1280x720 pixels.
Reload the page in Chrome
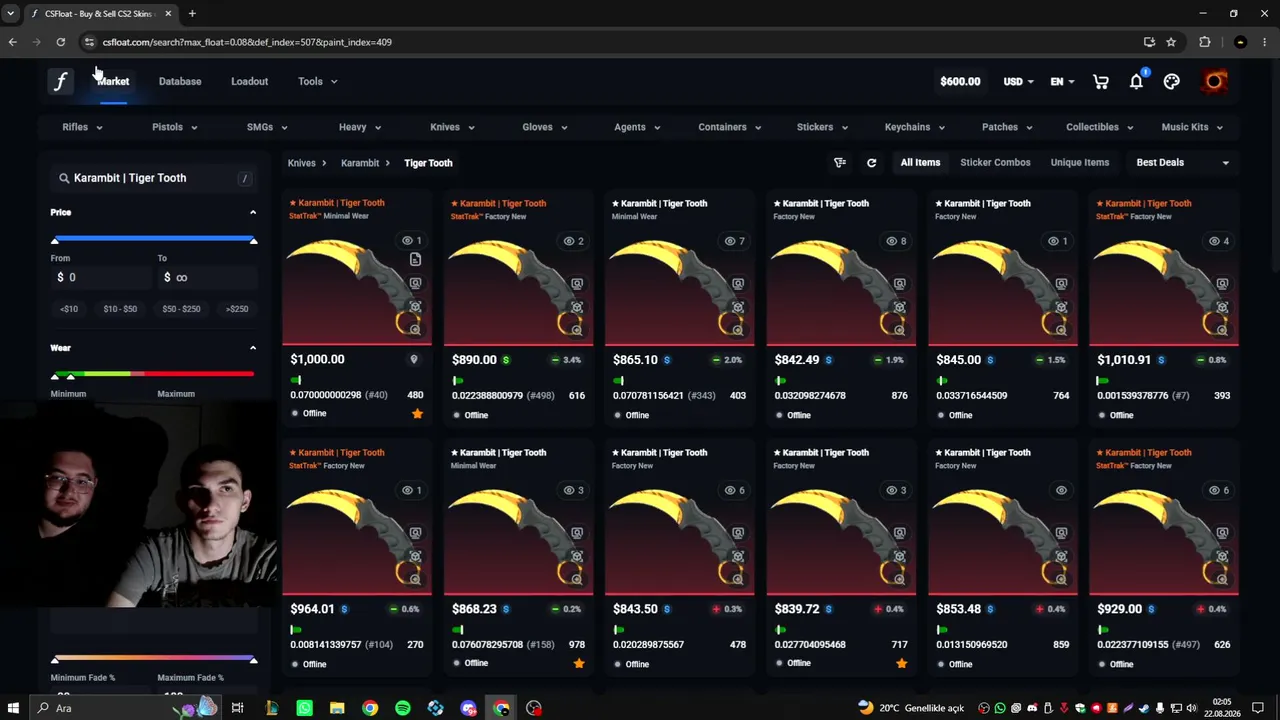coord(61,42)
